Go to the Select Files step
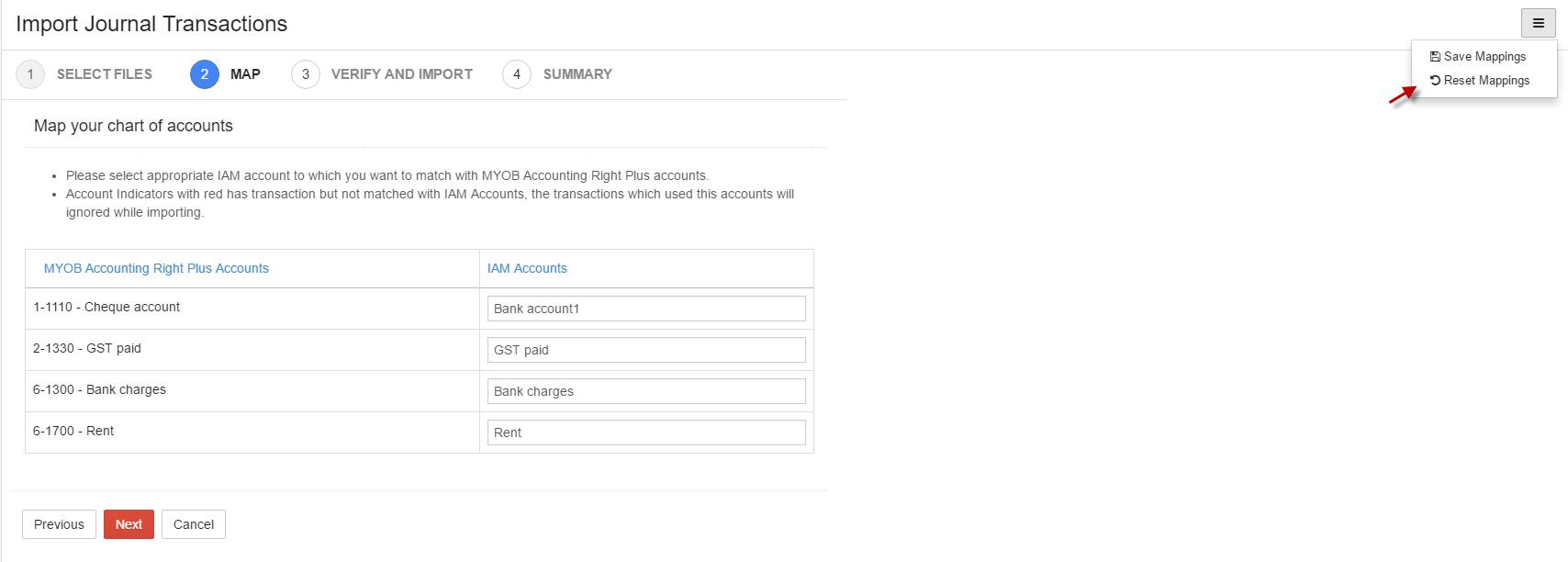The height and width of the screenshot is (562, 1568). point(105,74)
